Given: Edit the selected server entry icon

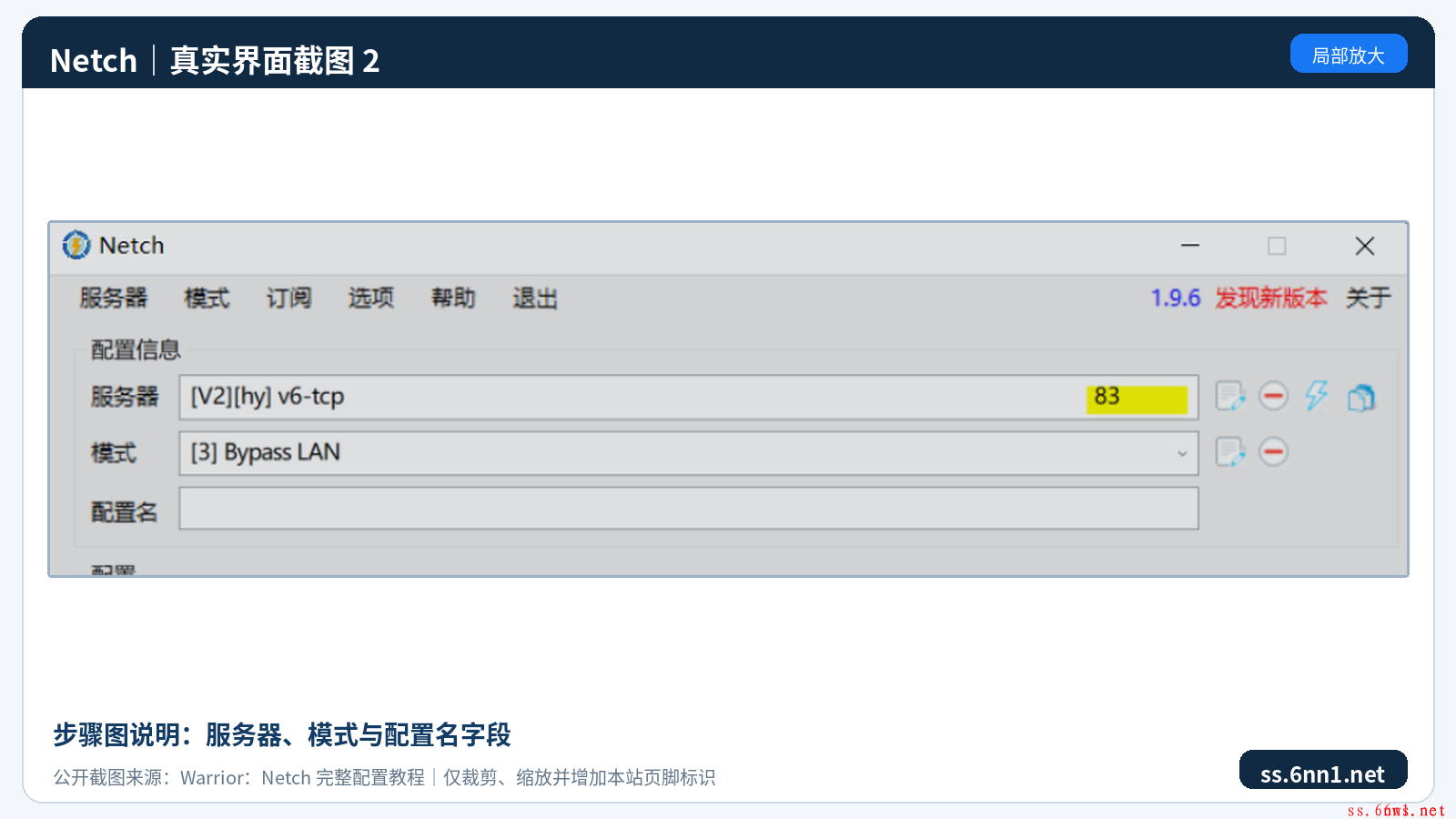Looking at the screenshot, I should tap(1230, 396).
